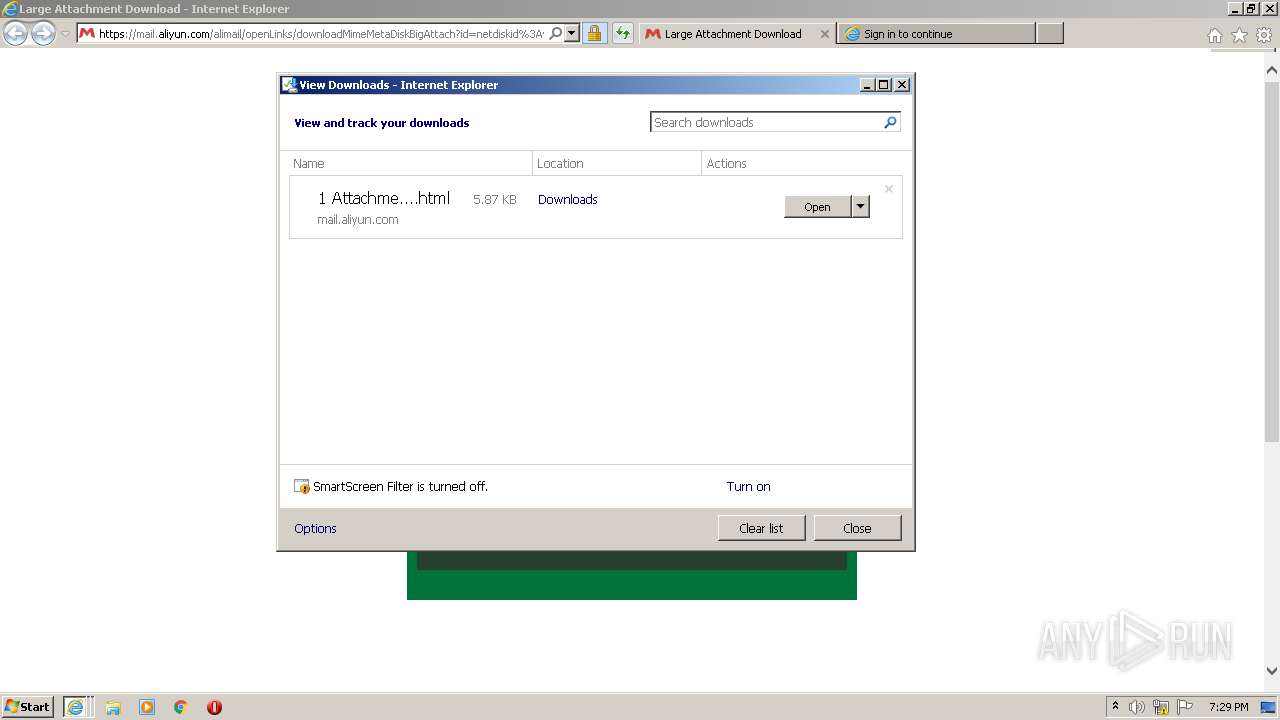Click the 7:29 PM system clock

point(1228,707)
